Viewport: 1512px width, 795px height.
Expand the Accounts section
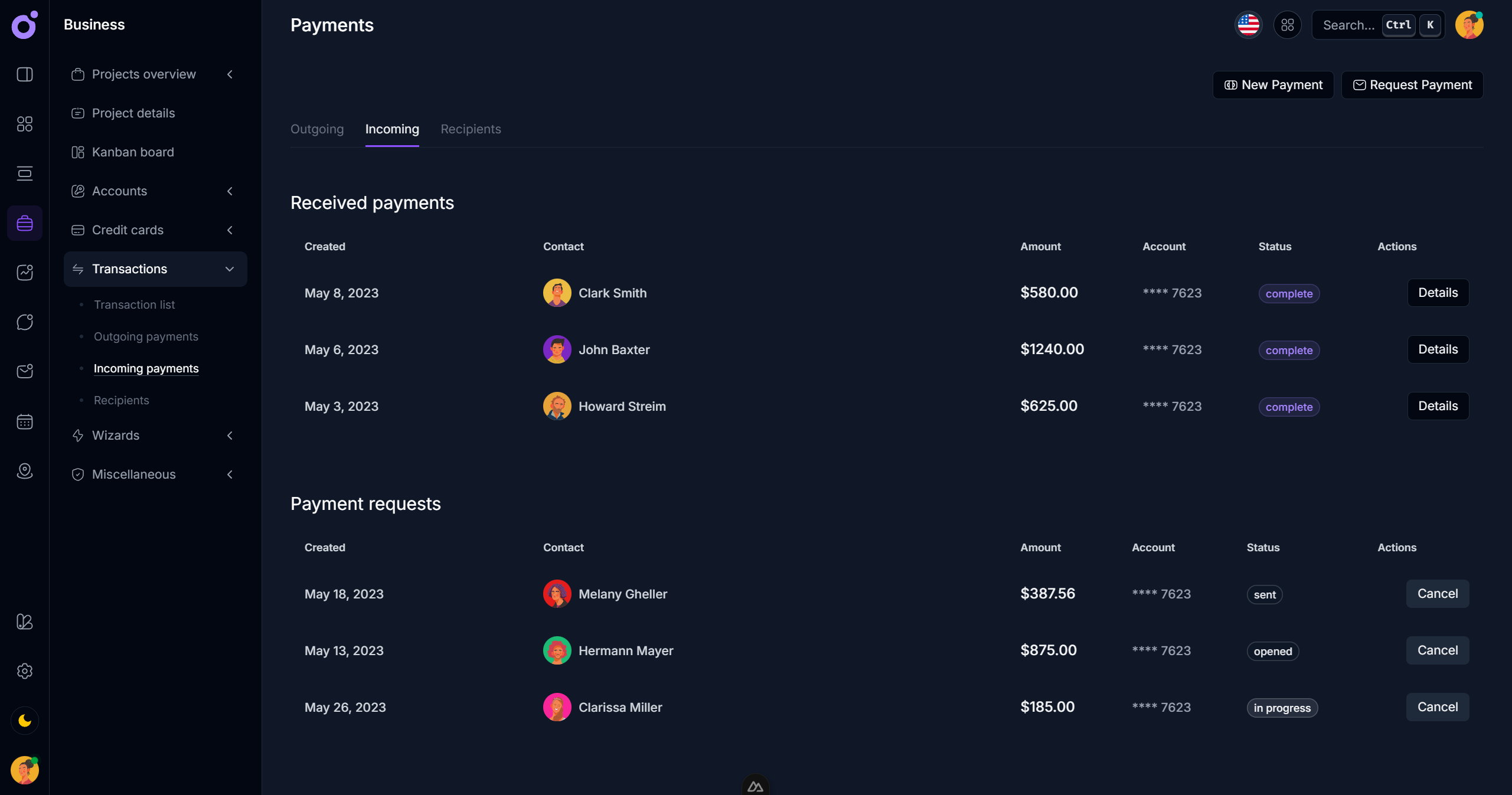(x=229, y=191)
